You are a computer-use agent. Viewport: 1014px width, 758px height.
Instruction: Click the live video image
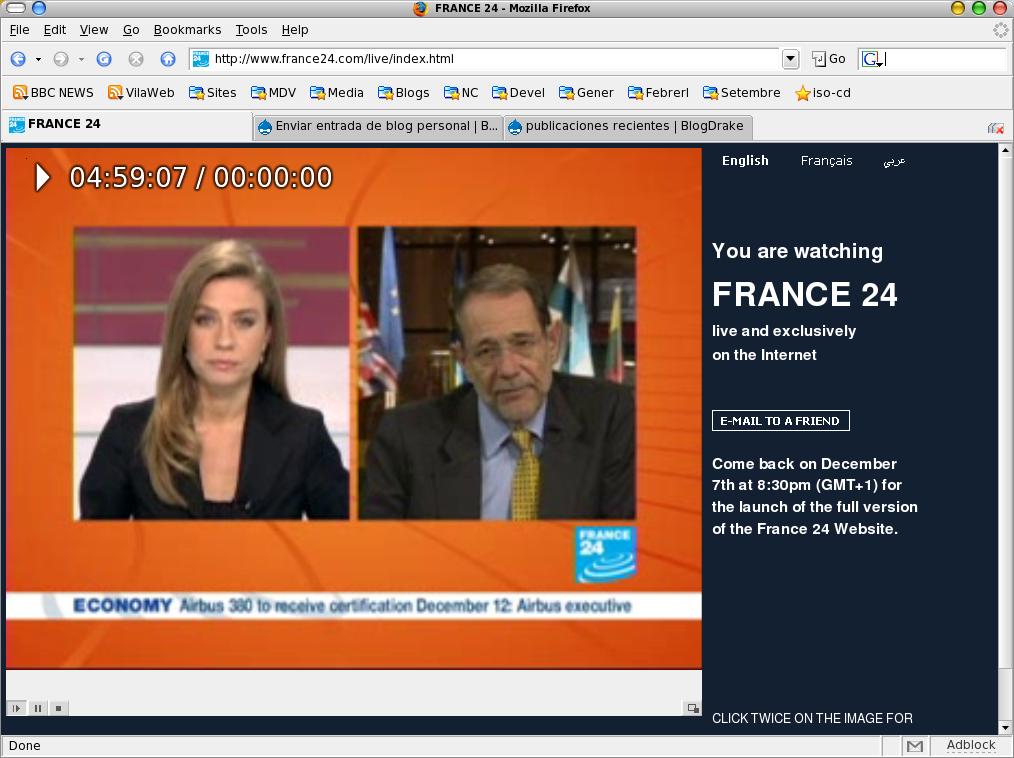pos(354,408)
